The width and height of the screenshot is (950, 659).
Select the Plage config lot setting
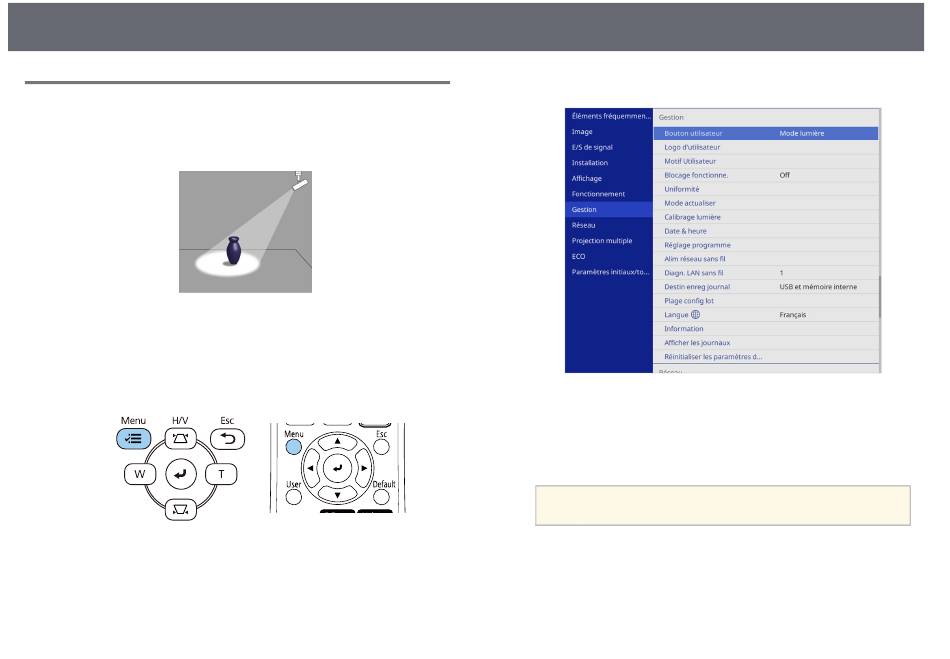pos(766,300)
